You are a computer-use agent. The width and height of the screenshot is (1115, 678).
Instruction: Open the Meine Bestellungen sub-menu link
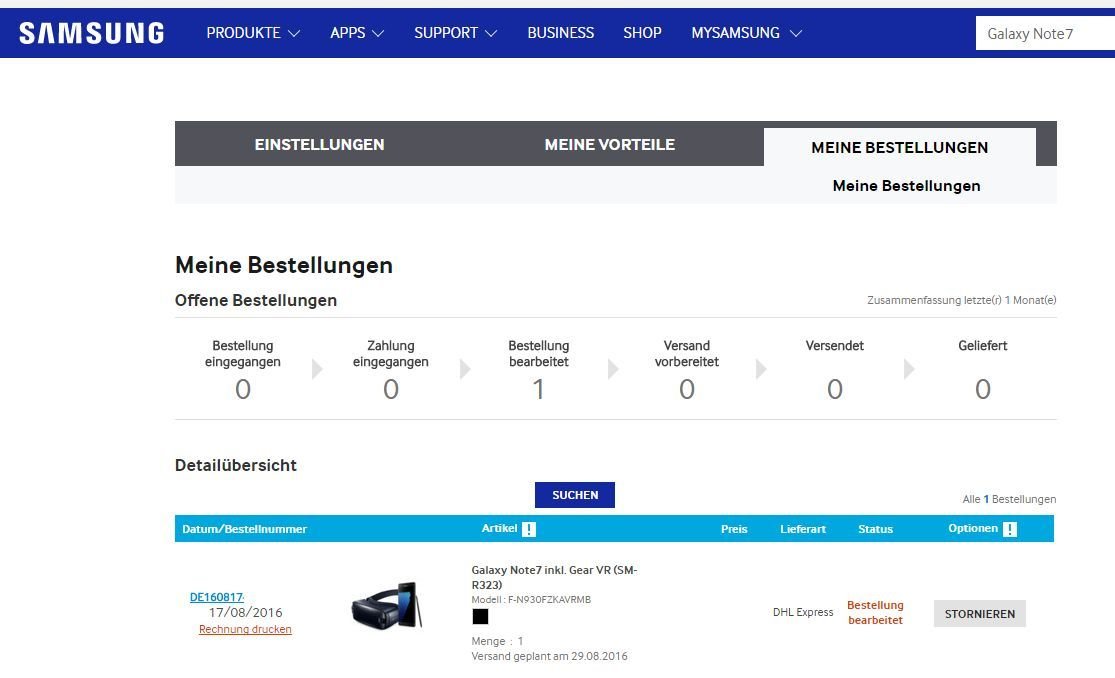tap(907, 186)
